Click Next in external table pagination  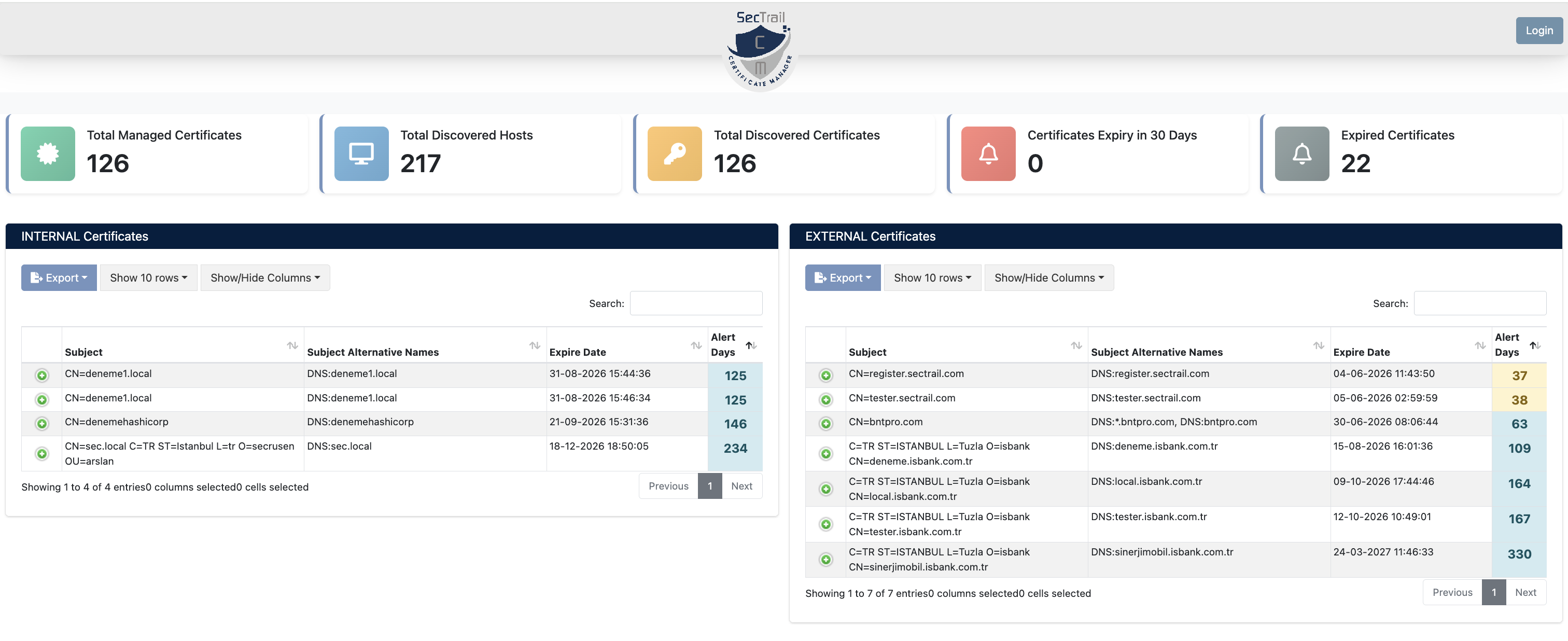pos(1525,592)
